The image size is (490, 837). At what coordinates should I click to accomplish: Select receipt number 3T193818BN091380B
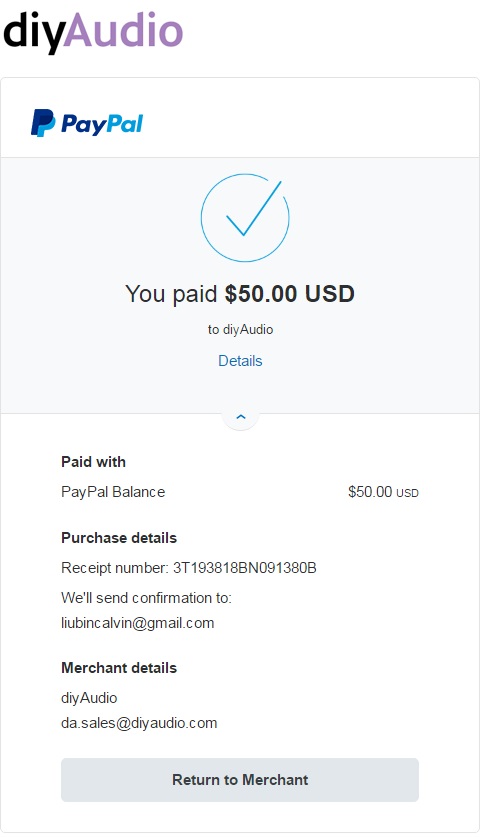pyautogui.click(x=245, y=568)
